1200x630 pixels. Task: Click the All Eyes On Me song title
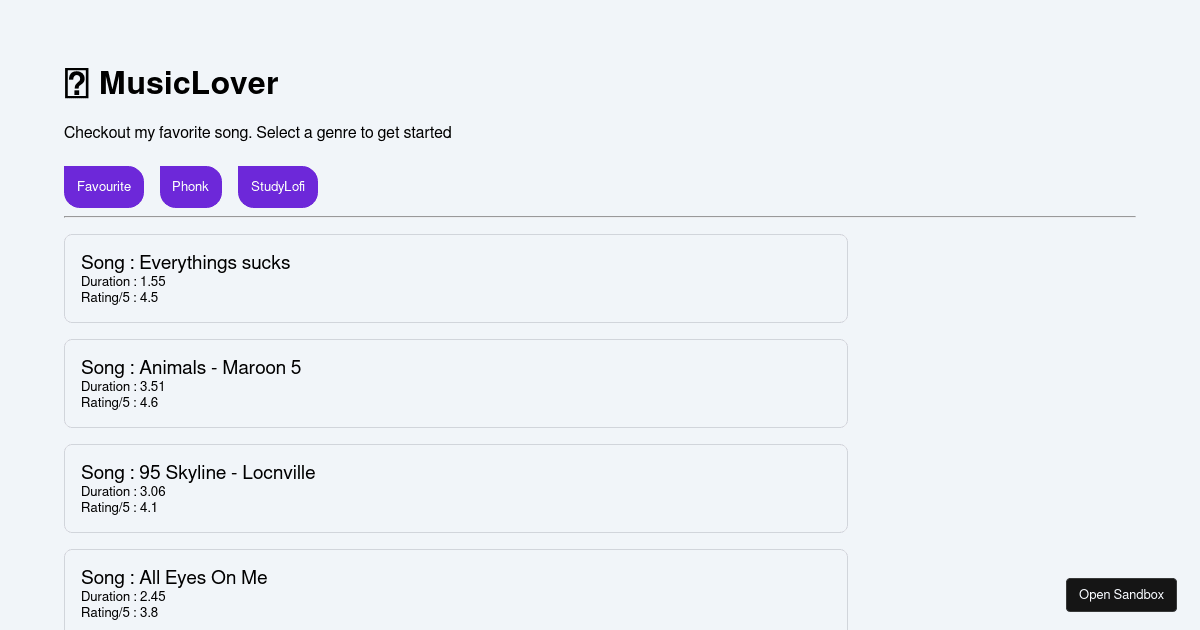point(174,578)
